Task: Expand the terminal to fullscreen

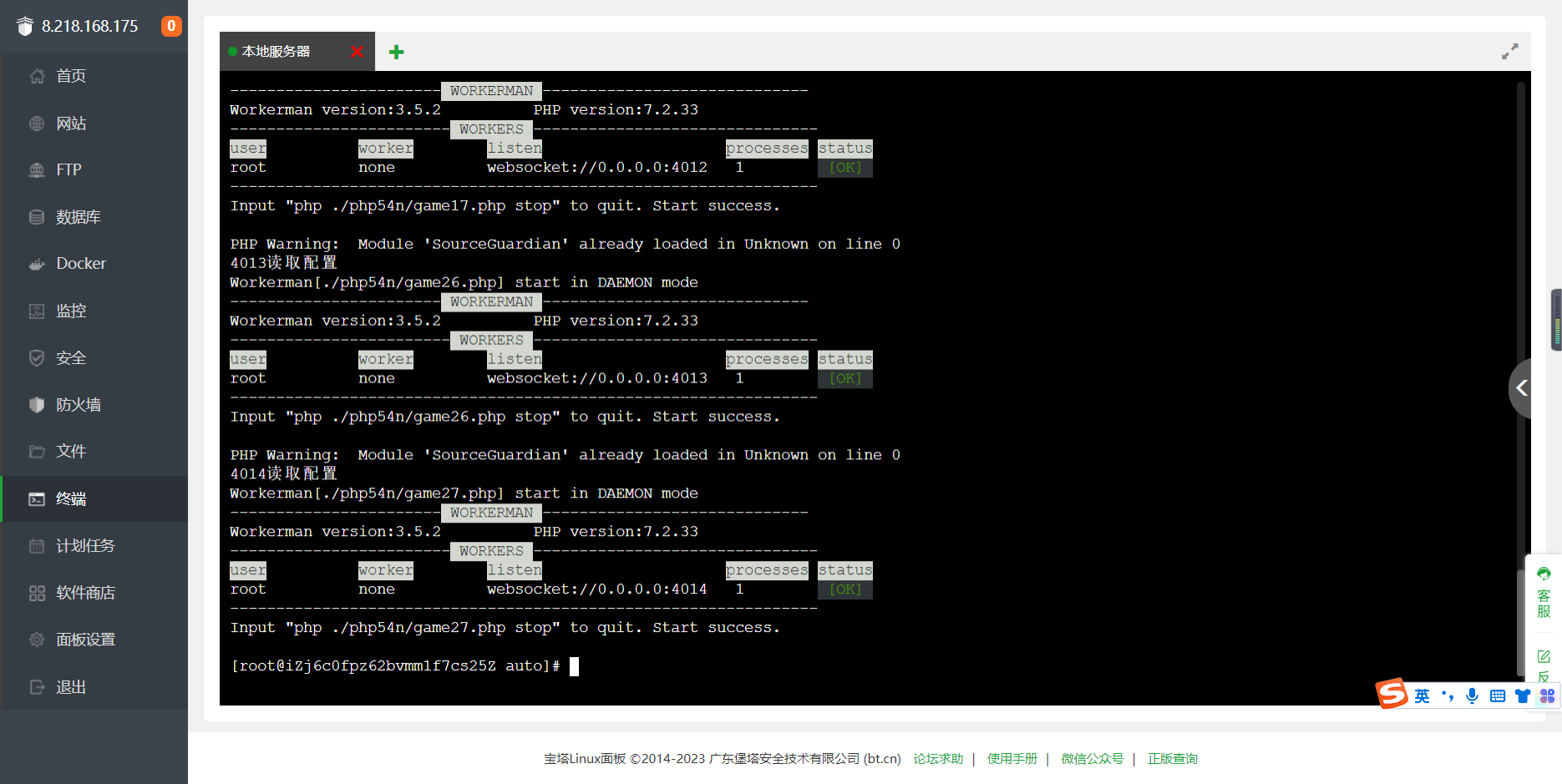Action: [x=1509, y=51]
